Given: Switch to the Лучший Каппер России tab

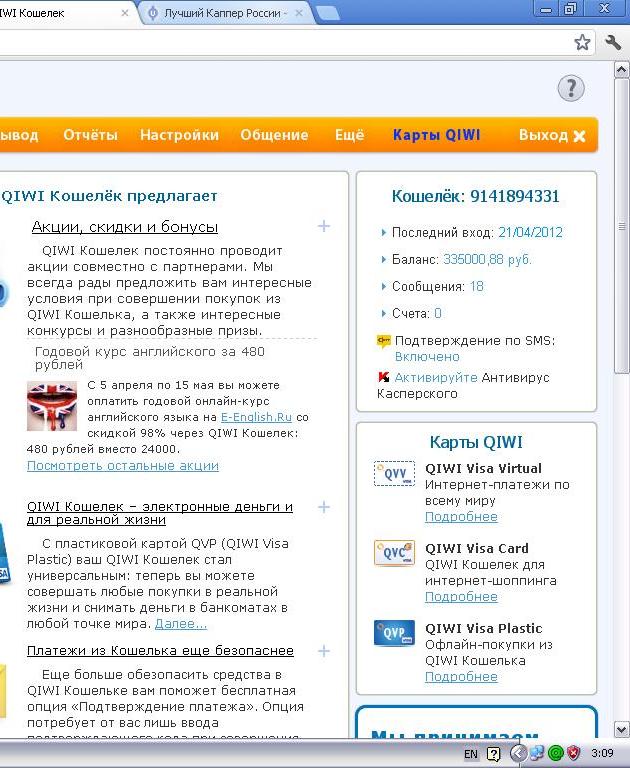Looking at the screenshot, I should click(223, 13).
